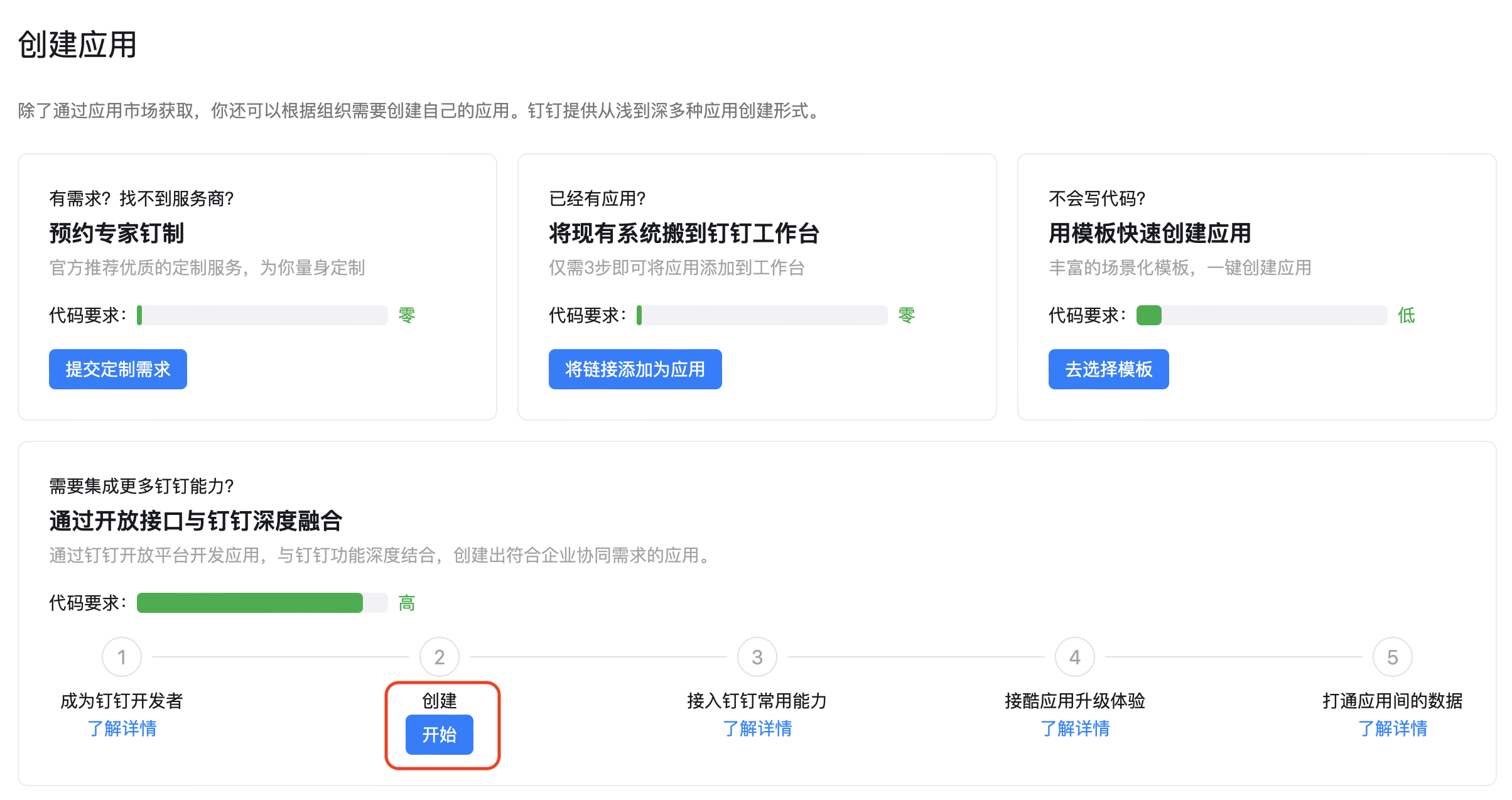Image resolution: width=1512 pixels, height=800 pixels.
Task: Click 将现有系统搬到钉钉工作台 heading
Action: (x=684, y=233)
